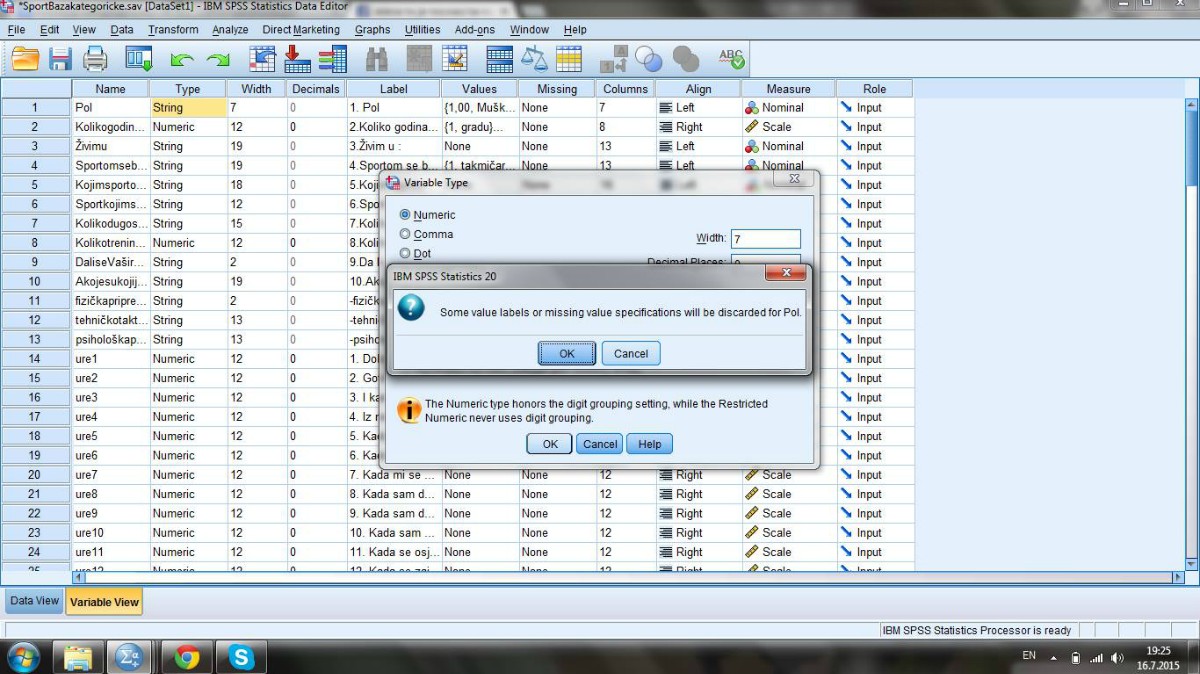1200x674 pixels.
Task: Click the Weight Cases scales icon
Action: pyautogui.click(x=535, y=59)
